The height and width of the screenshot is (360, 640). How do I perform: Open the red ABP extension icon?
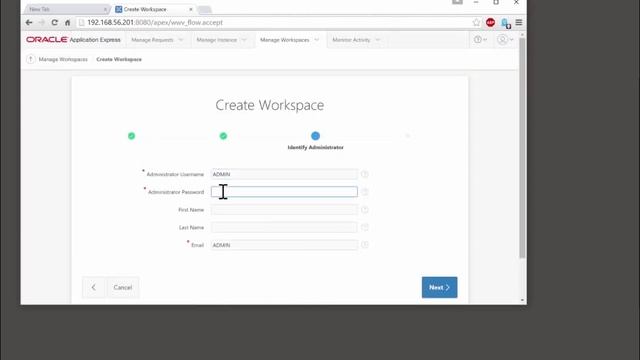pyautogui.click(x=490, y=23)
